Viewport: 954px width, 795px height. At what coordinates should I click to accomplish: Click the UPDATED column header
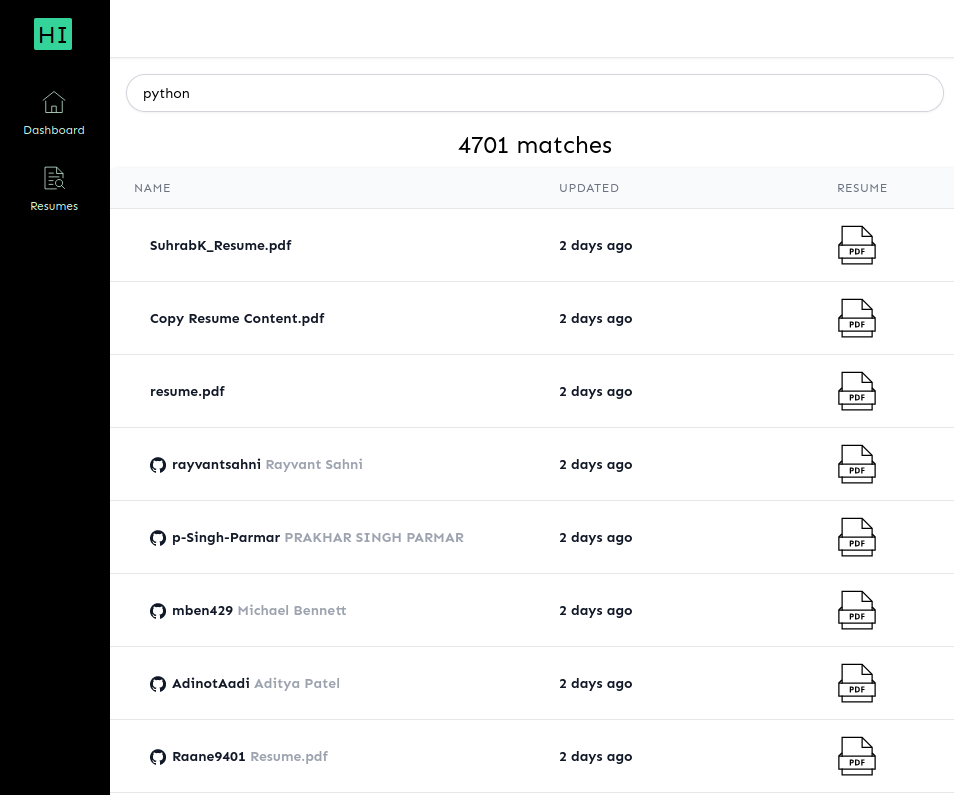pos(589,188)
